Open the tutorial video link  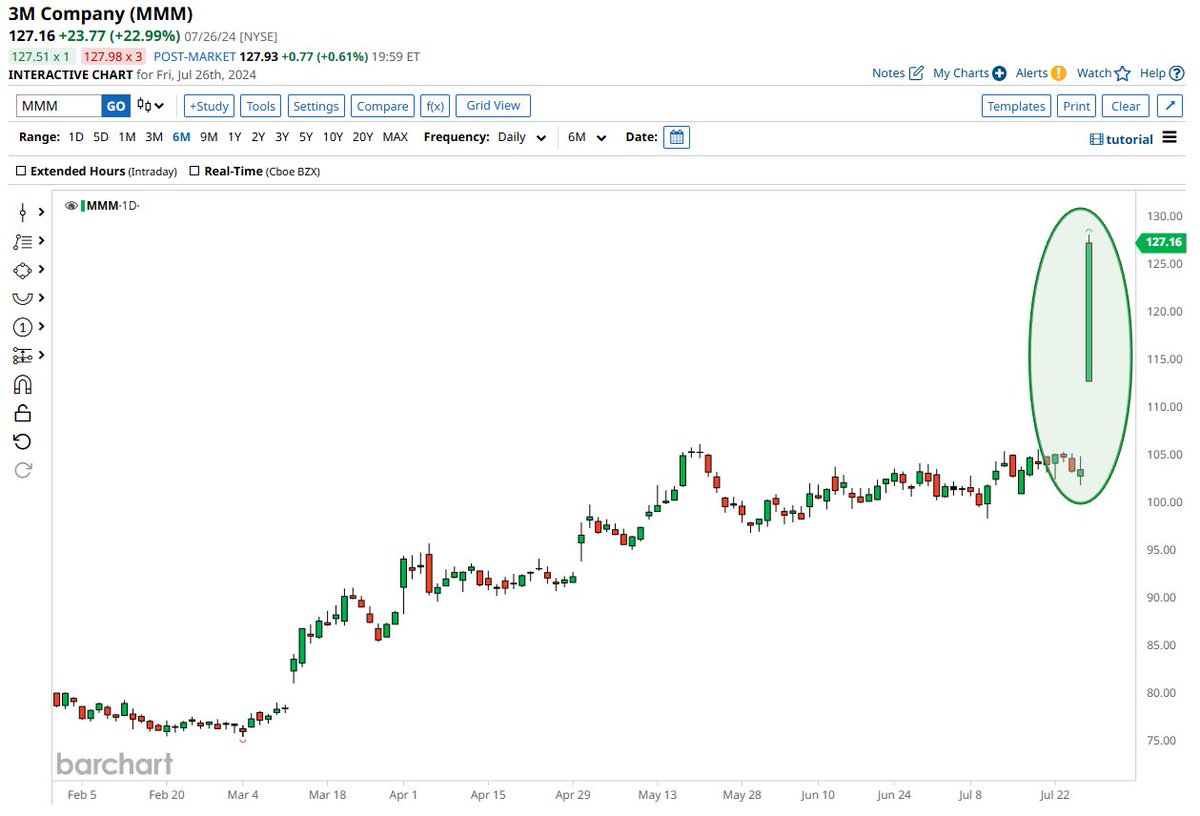coord(1122,139)
